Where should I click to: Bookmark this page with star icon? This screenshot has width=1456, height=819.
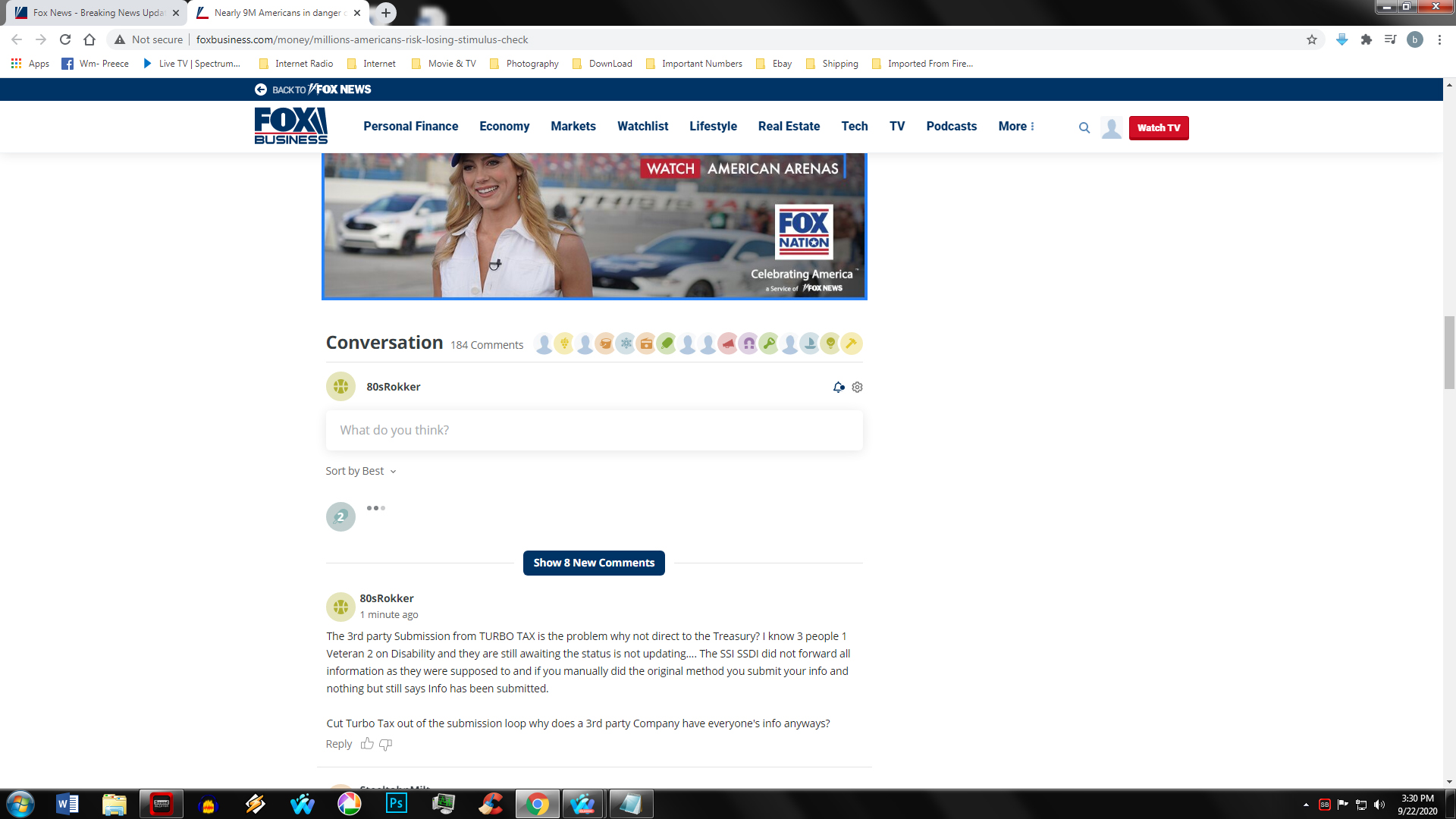[1312, 39]
